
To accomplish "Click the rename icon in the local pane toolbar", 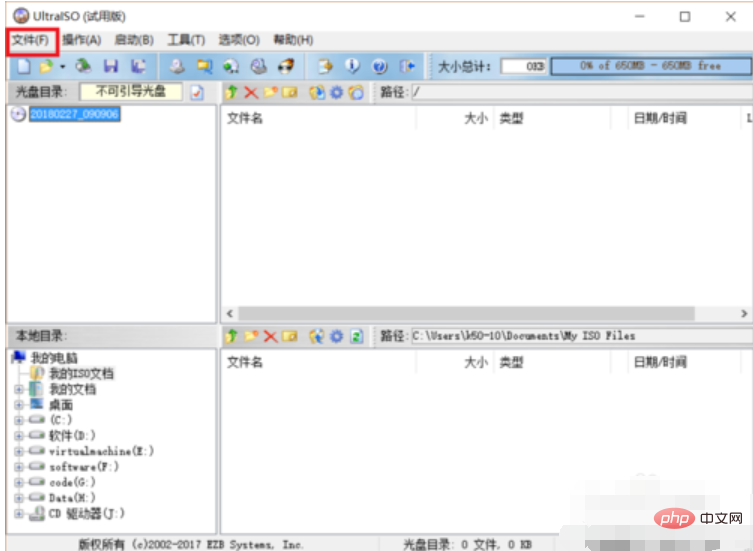I will pyautogui.click(x=290, y=336).
